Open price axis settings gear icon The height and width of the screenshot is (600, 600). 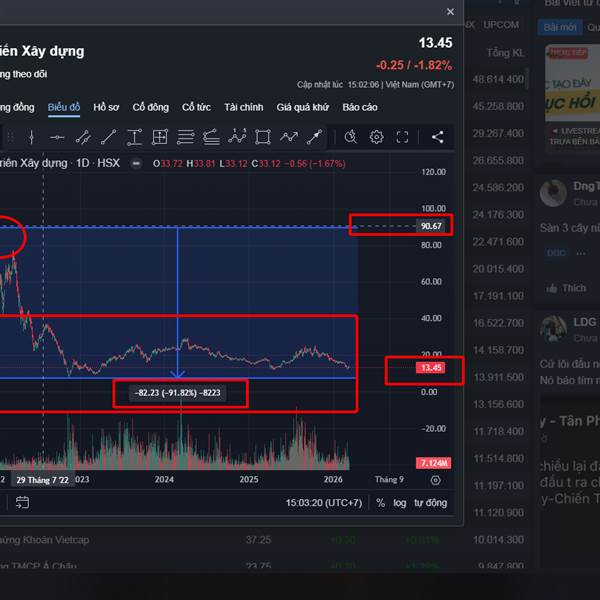[435, 480]
